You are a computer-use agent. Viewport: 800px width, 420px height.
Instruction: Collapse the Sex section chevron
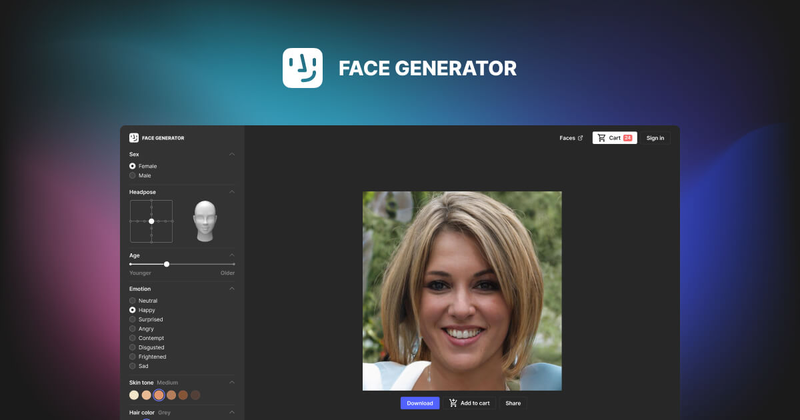(232, 154)
